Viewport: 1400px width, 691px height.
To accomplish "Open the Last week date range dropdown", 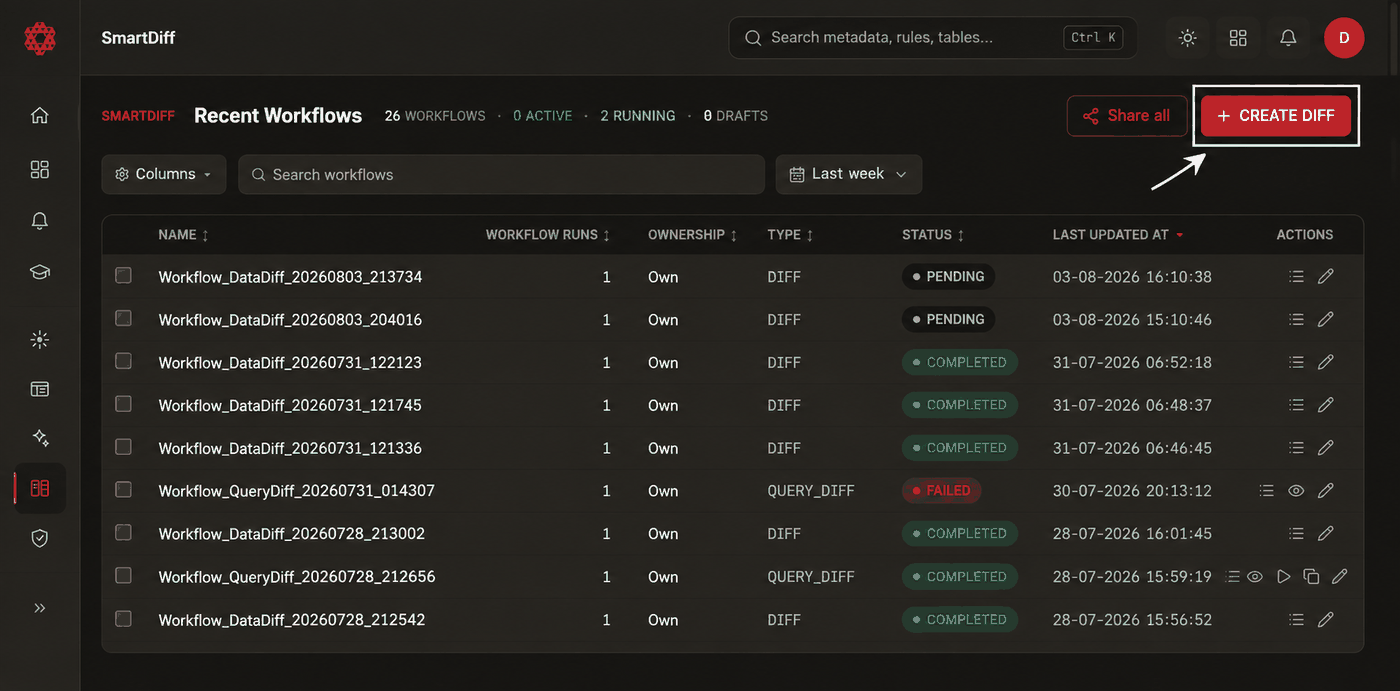I will [849, 174].
